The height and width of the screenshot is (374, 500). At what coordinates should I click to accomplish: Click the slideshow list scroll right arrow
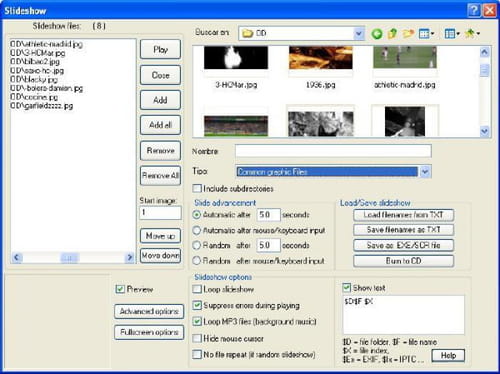pyautogui.click(x=130, y=257)
